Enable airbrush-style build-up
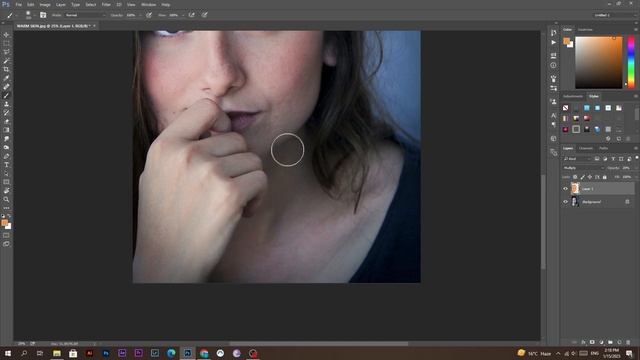 [191, 15]
